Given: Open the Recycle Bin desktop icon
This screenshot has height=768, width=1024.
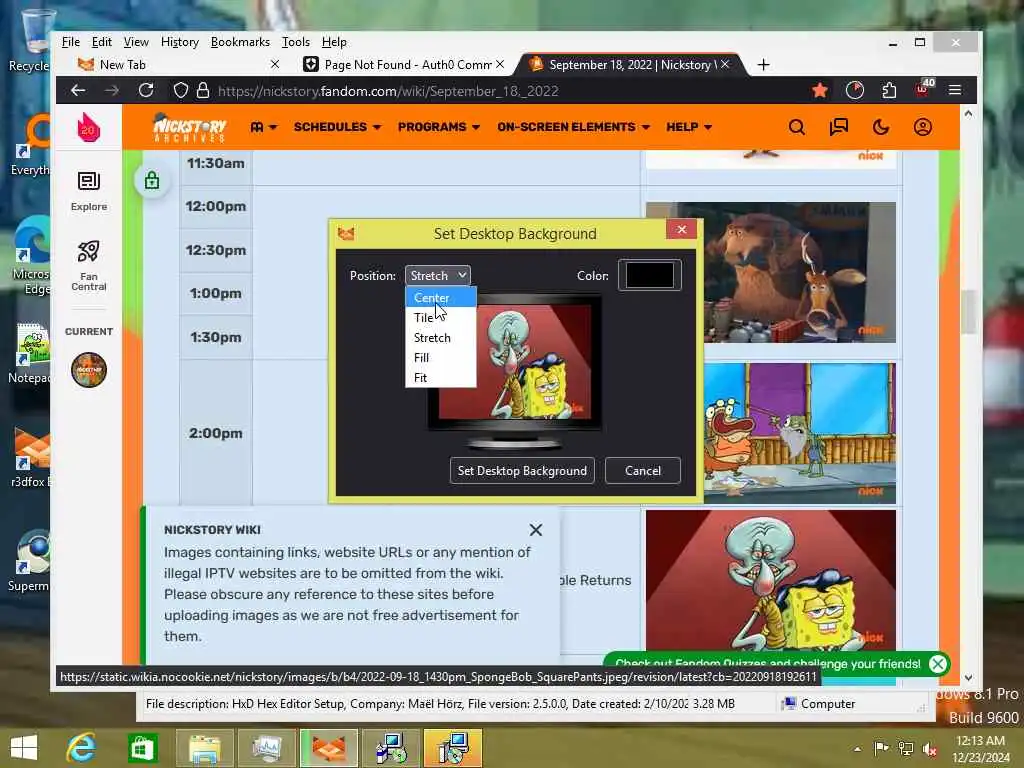Looking at the screenshot, I should tap(29, 40).
